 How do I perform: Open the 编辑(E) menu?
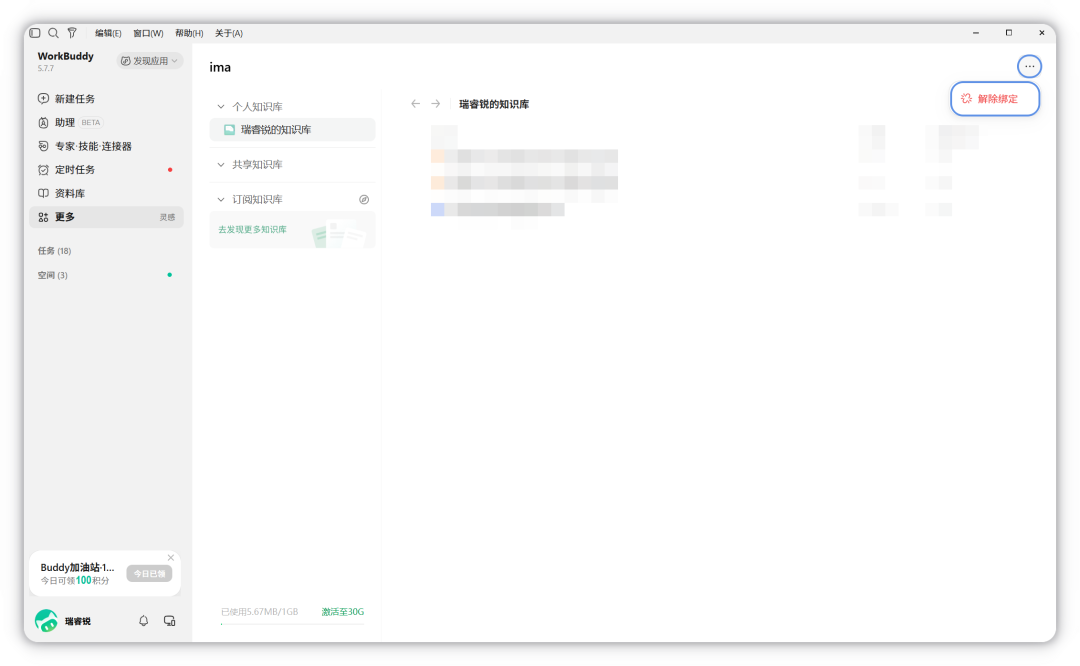108,33
